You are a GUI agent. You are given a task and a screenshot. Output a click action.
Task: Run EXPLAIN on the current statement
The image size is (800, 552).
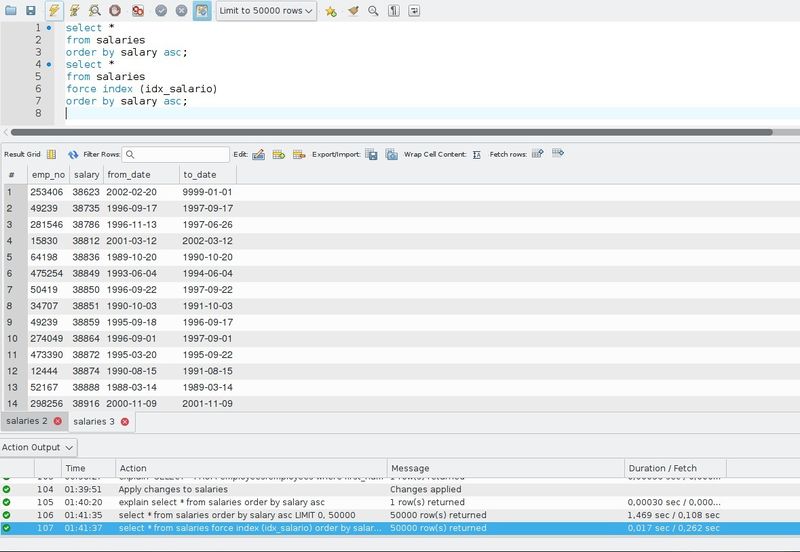tap(94, 10)
